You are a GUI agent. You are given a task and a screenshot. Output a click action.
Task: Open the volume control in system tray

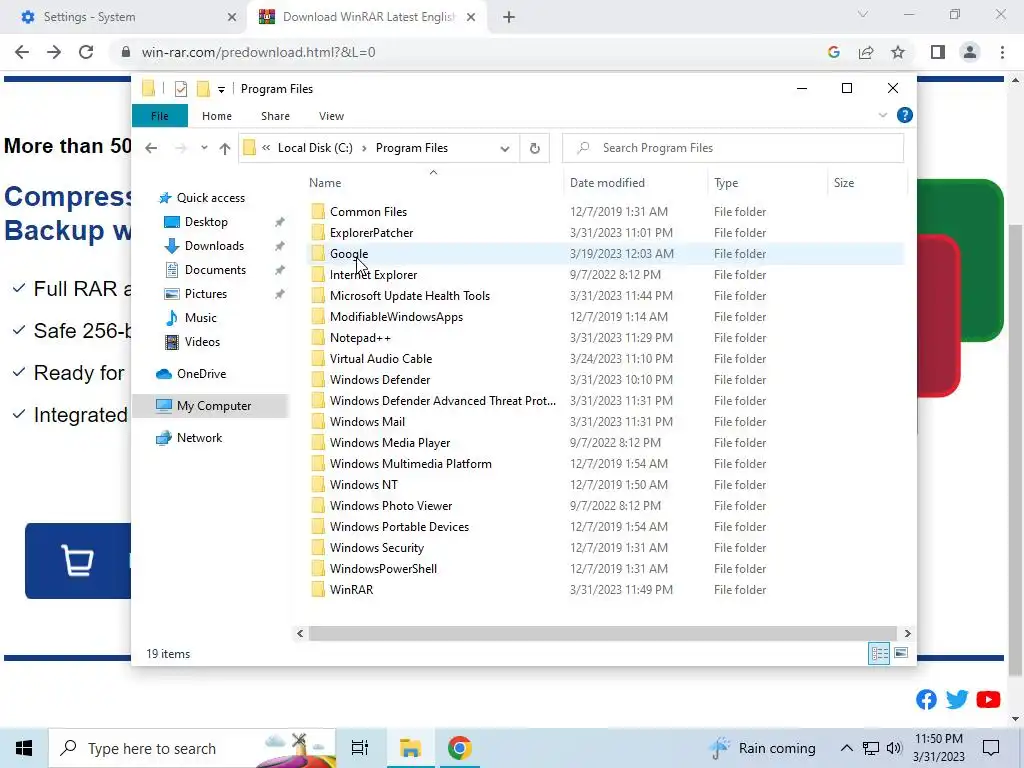click(894, 748)
